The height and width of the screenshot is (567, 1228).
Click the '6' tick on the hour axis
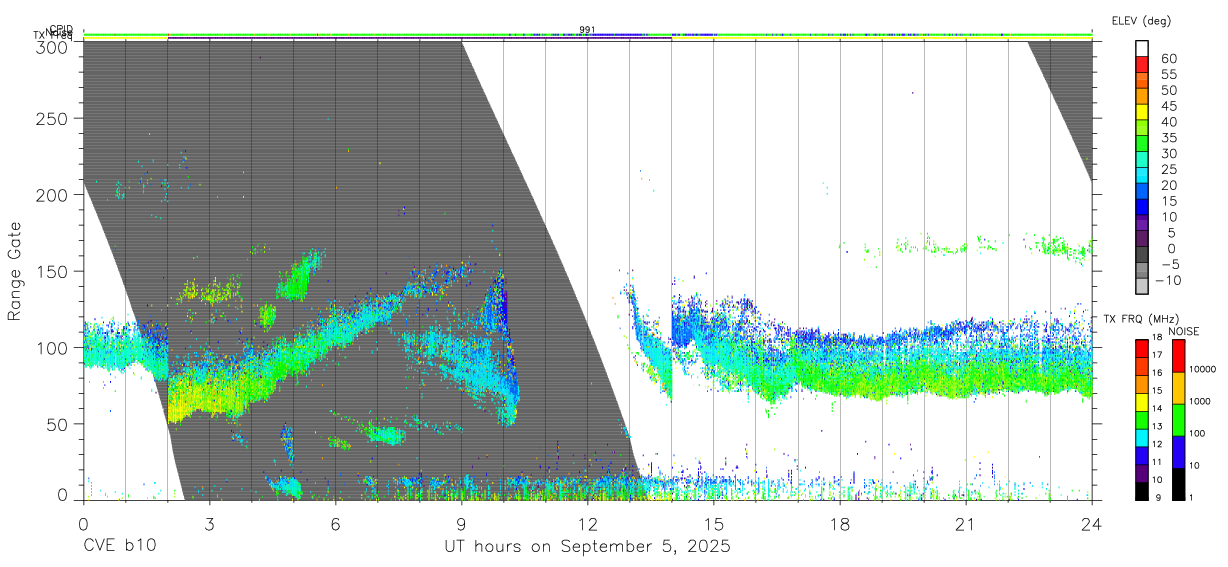click(x=335, y=524)
